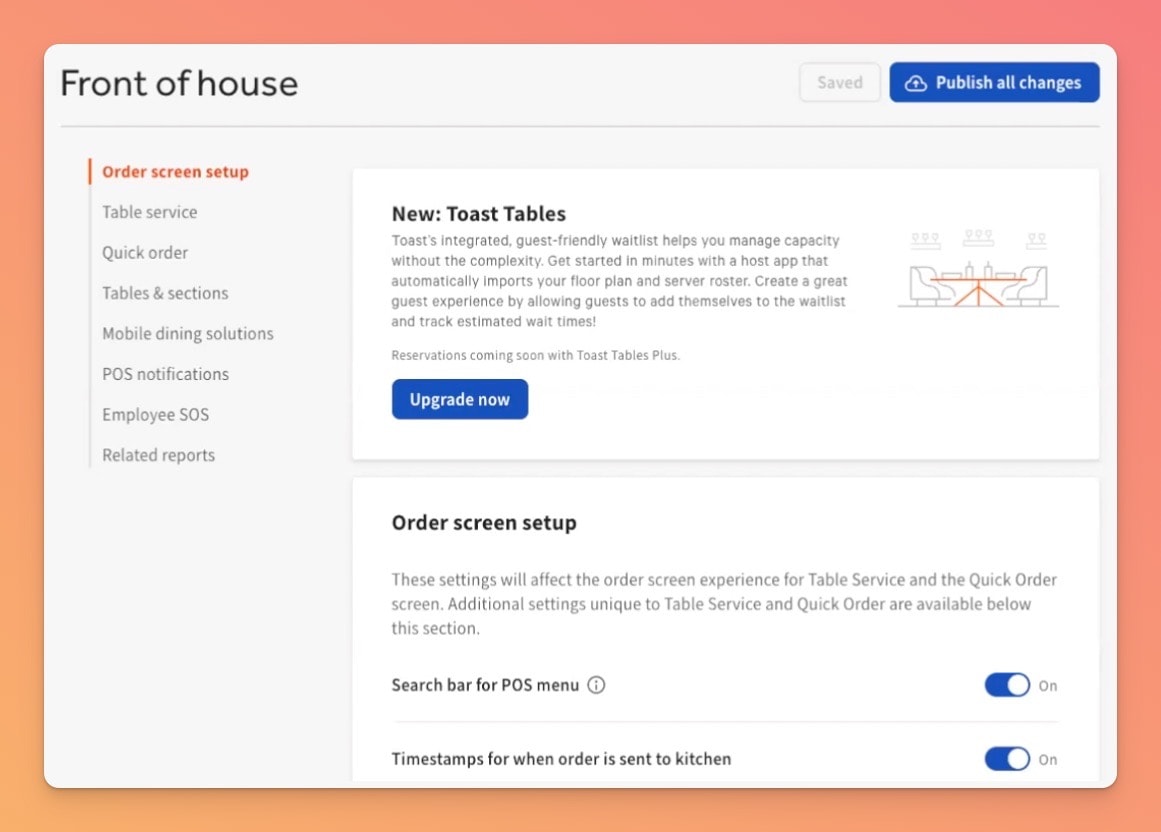Click the Front of house page title

pos(179,83)
